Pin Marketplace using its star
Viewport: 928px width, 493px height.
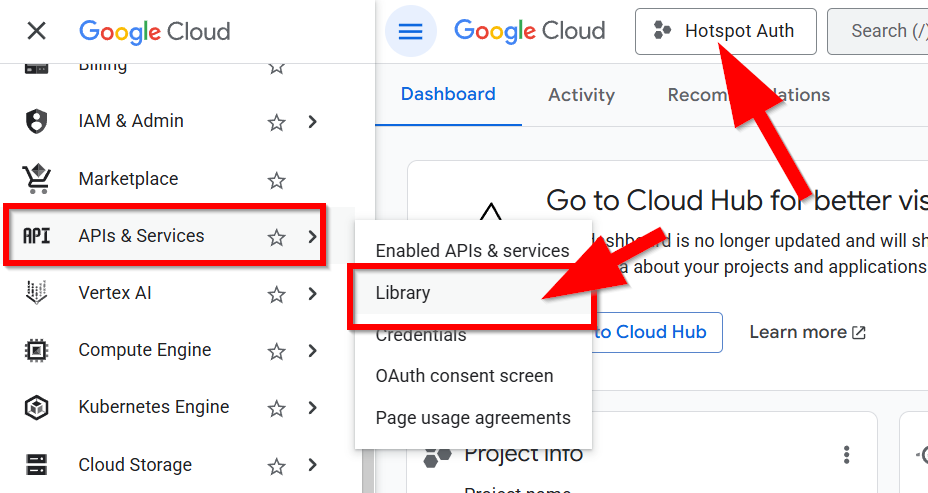(x=277, y=180)
